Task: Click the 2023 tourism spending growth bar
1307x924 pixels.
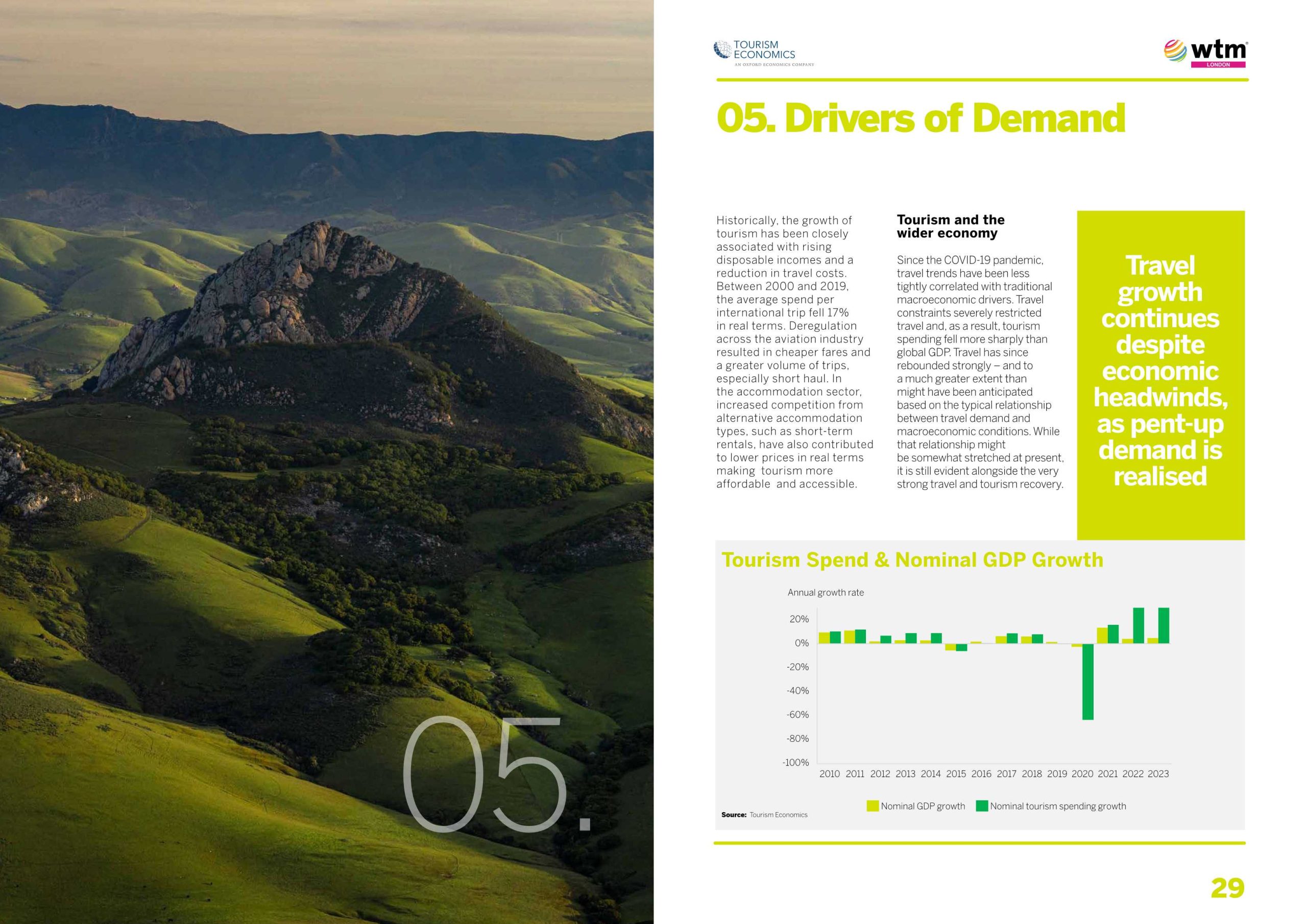Action: (1164, 626)
